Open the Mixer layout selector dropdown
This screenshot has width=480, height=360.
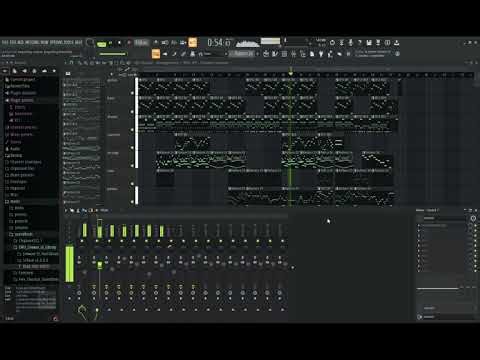pos(105,210)
